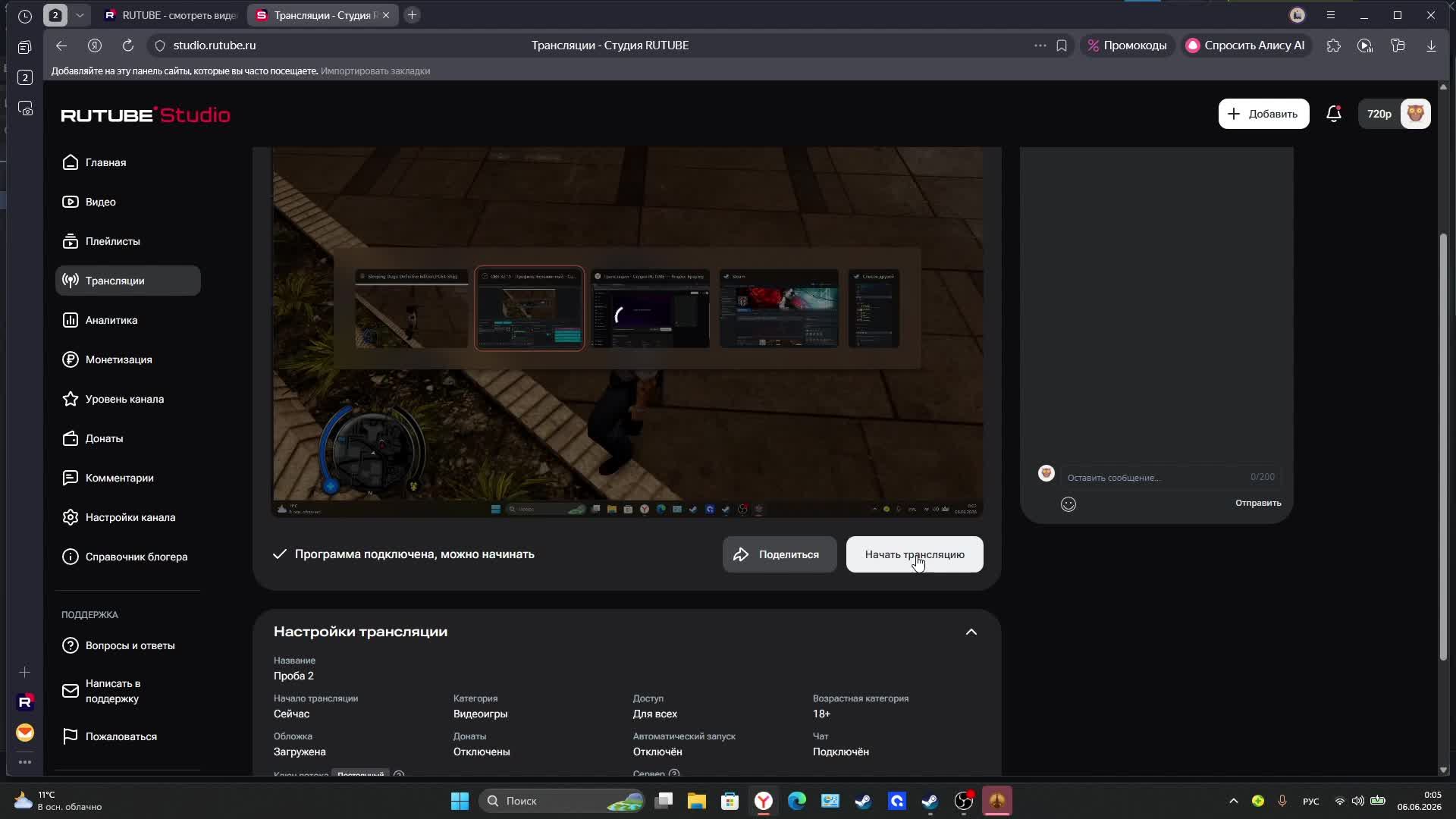Open the browser hamburger menu
1456x819 pixels.
click(x=1331, y=15)
